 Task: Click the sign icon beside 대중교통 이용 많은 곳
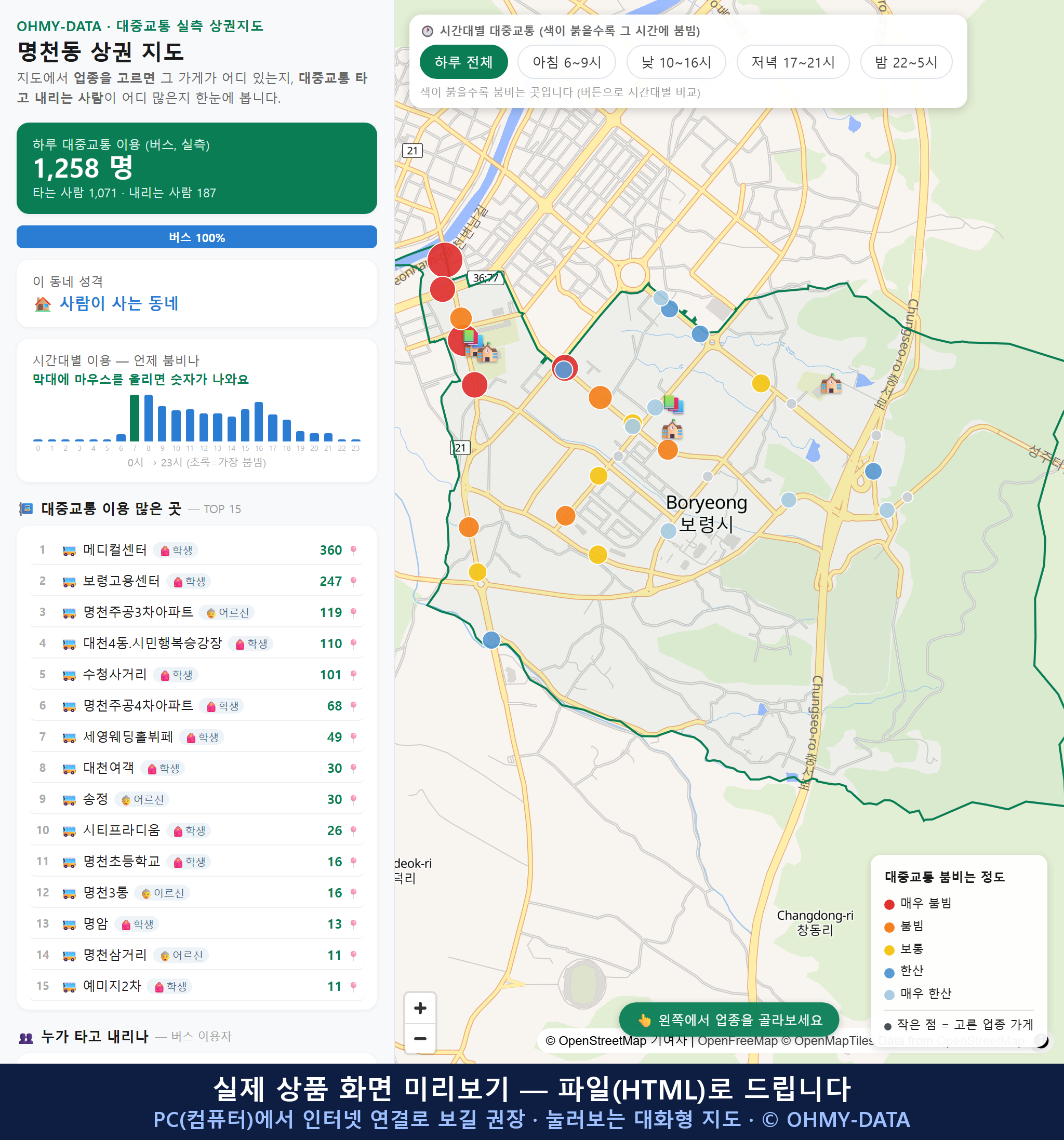click(x=26, y=508)
